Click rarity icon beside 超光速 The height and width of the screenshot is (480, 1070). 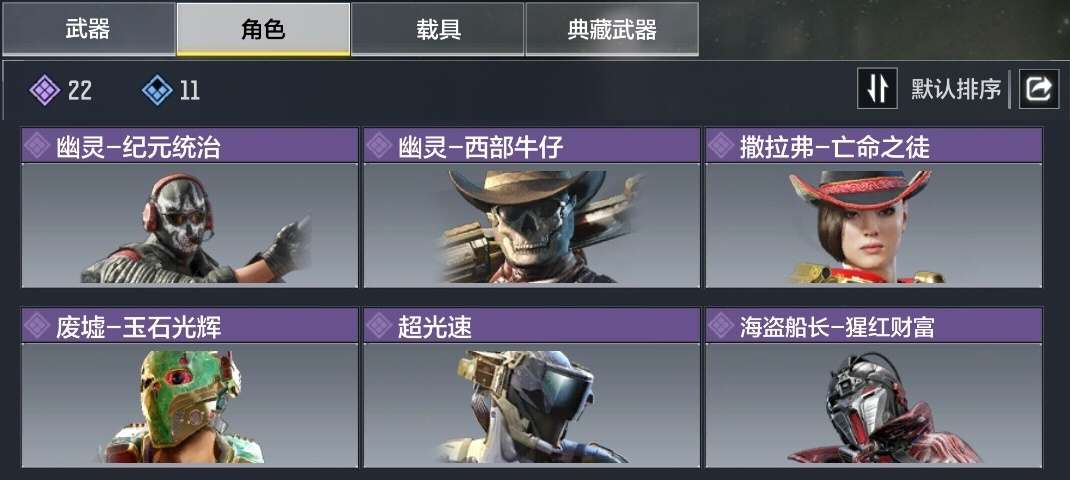click(379, 326)
